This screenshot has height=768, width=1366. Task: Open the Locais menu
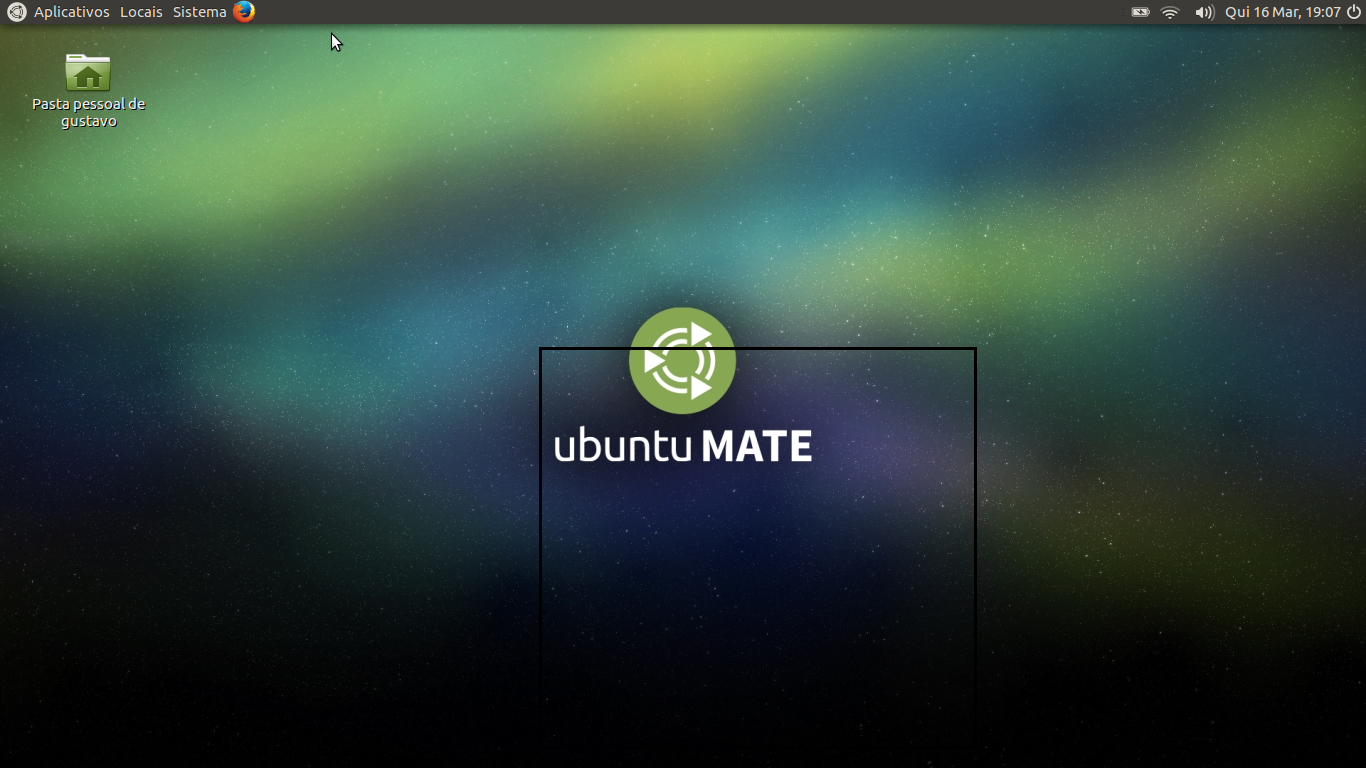click(x=141, y=12)
